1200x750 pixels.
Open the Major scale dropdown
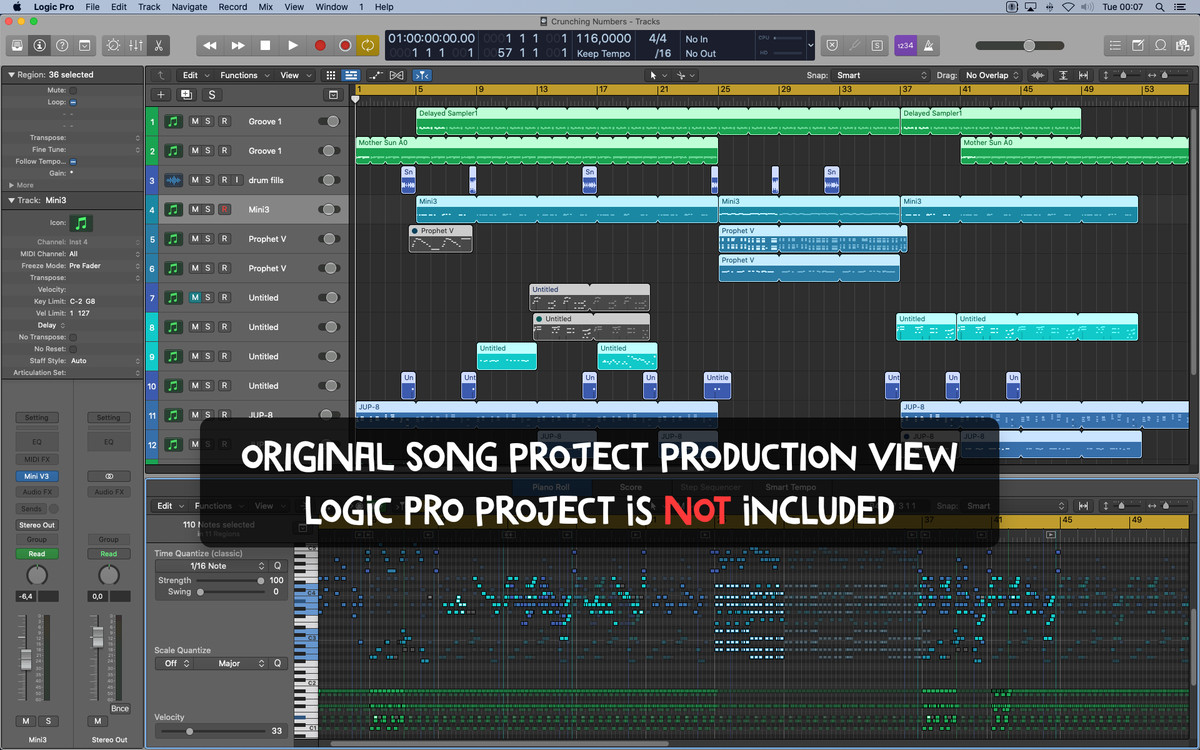[239, 663]
